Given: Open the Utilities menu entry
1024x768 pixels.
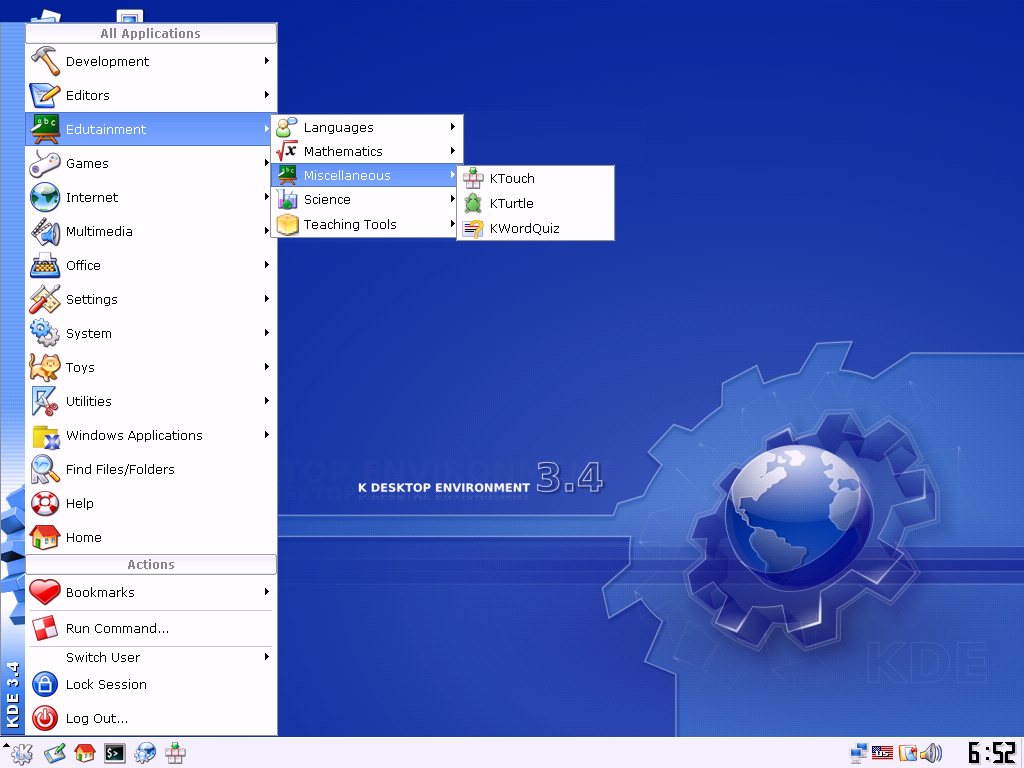Looking at the screenshot, I should tap(151, 401).
